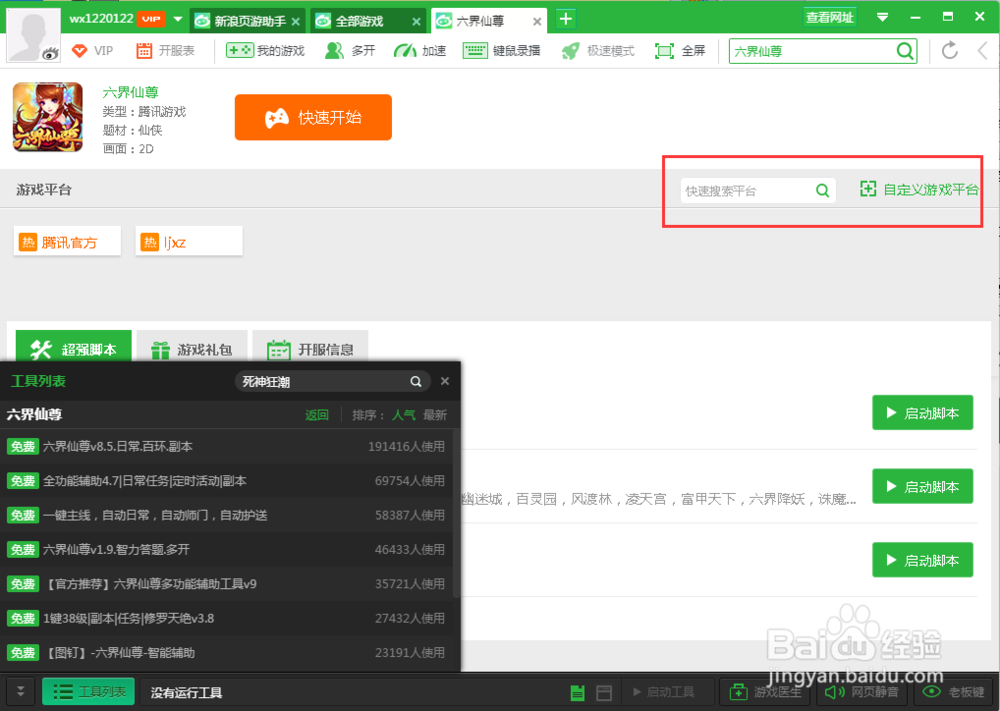
Task: Toggle the 工具列表 bottom button
Action: point(88,692)
